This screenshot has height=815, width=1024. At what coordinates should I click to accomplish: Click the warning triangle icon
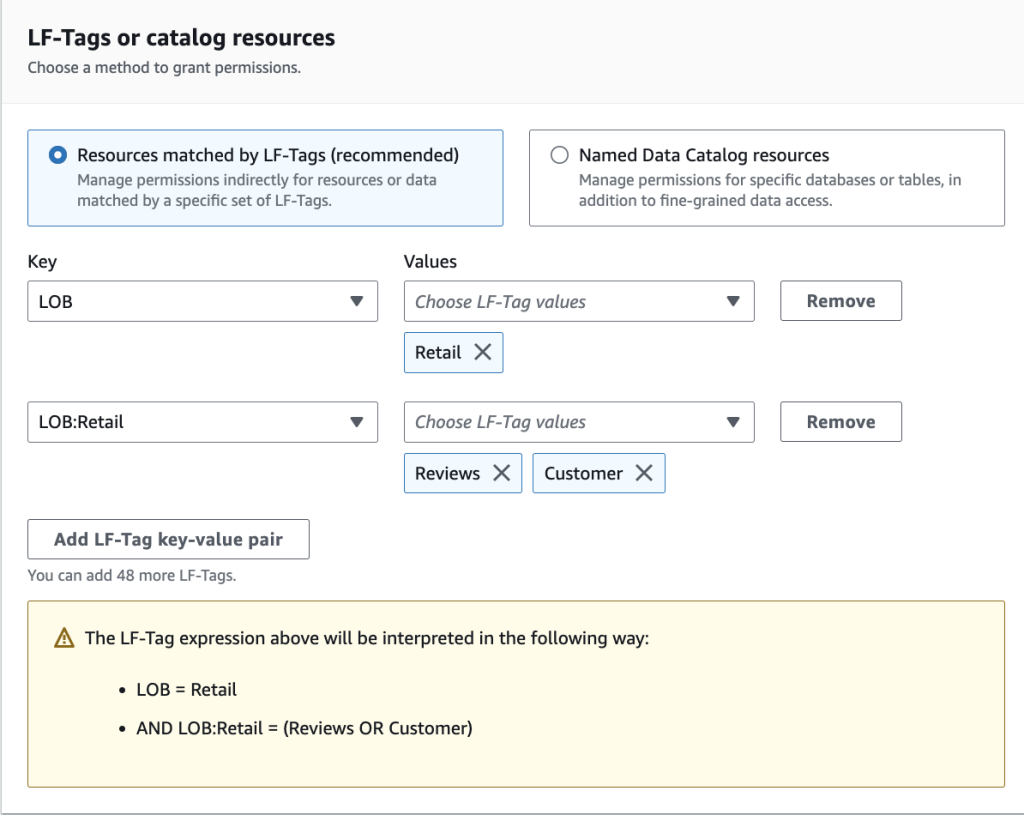64,638
